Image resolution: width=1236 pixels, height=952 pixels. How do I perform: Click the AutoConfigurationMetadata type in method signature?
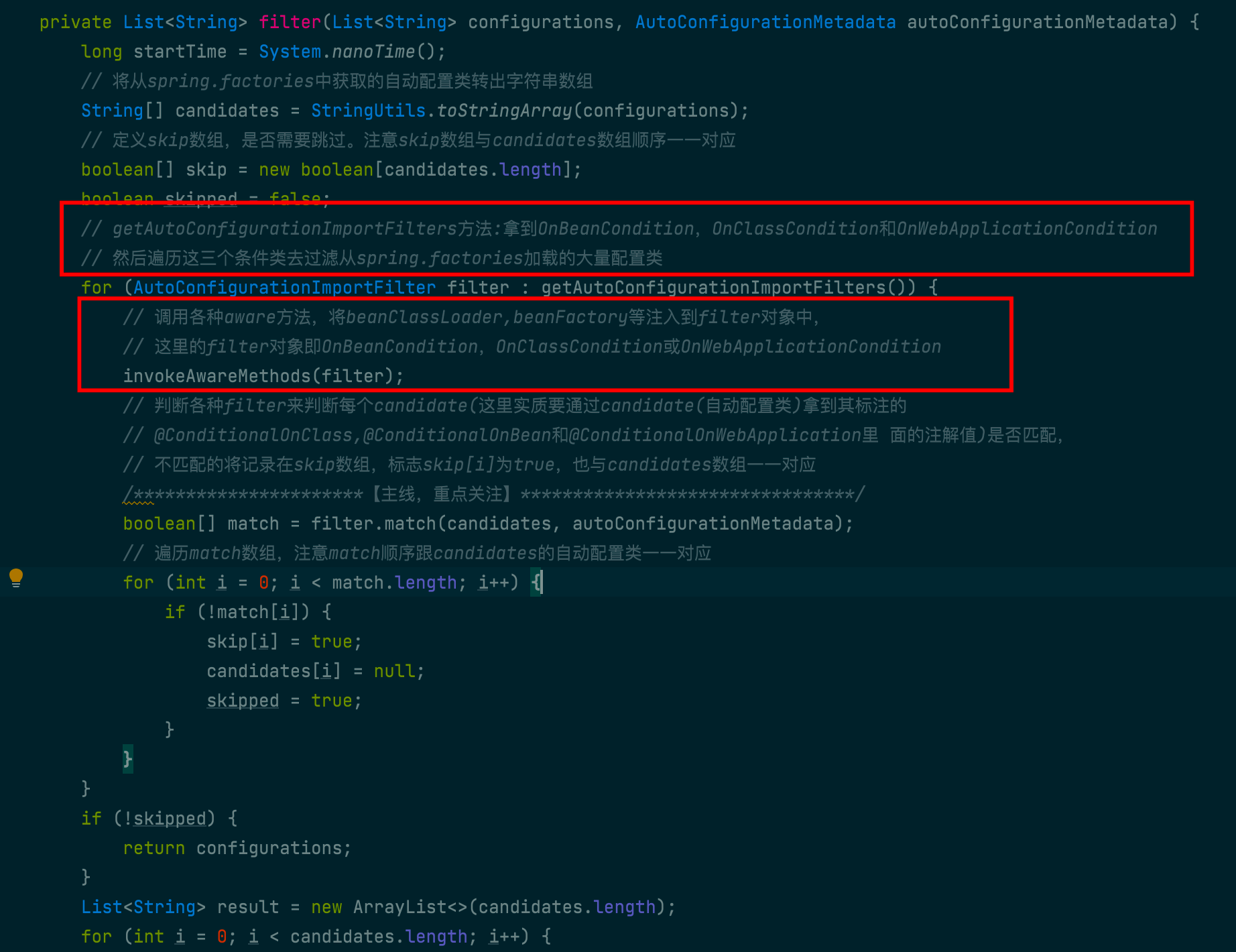(765, 22)
